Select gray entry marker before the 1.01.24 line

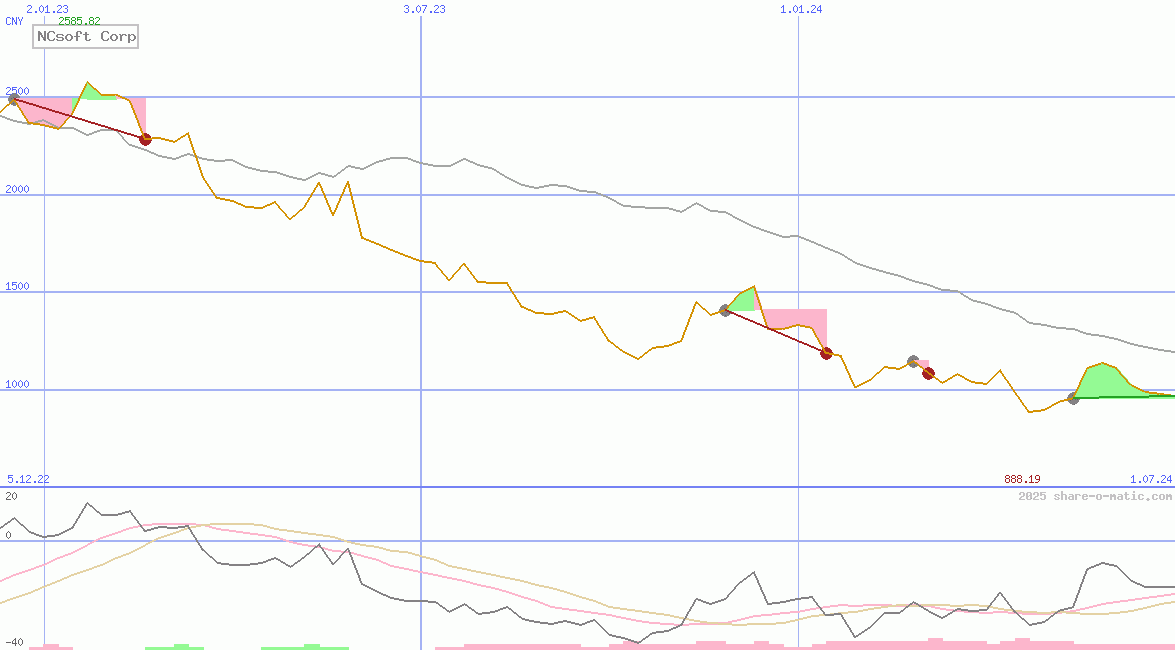[x=725, y=310]
